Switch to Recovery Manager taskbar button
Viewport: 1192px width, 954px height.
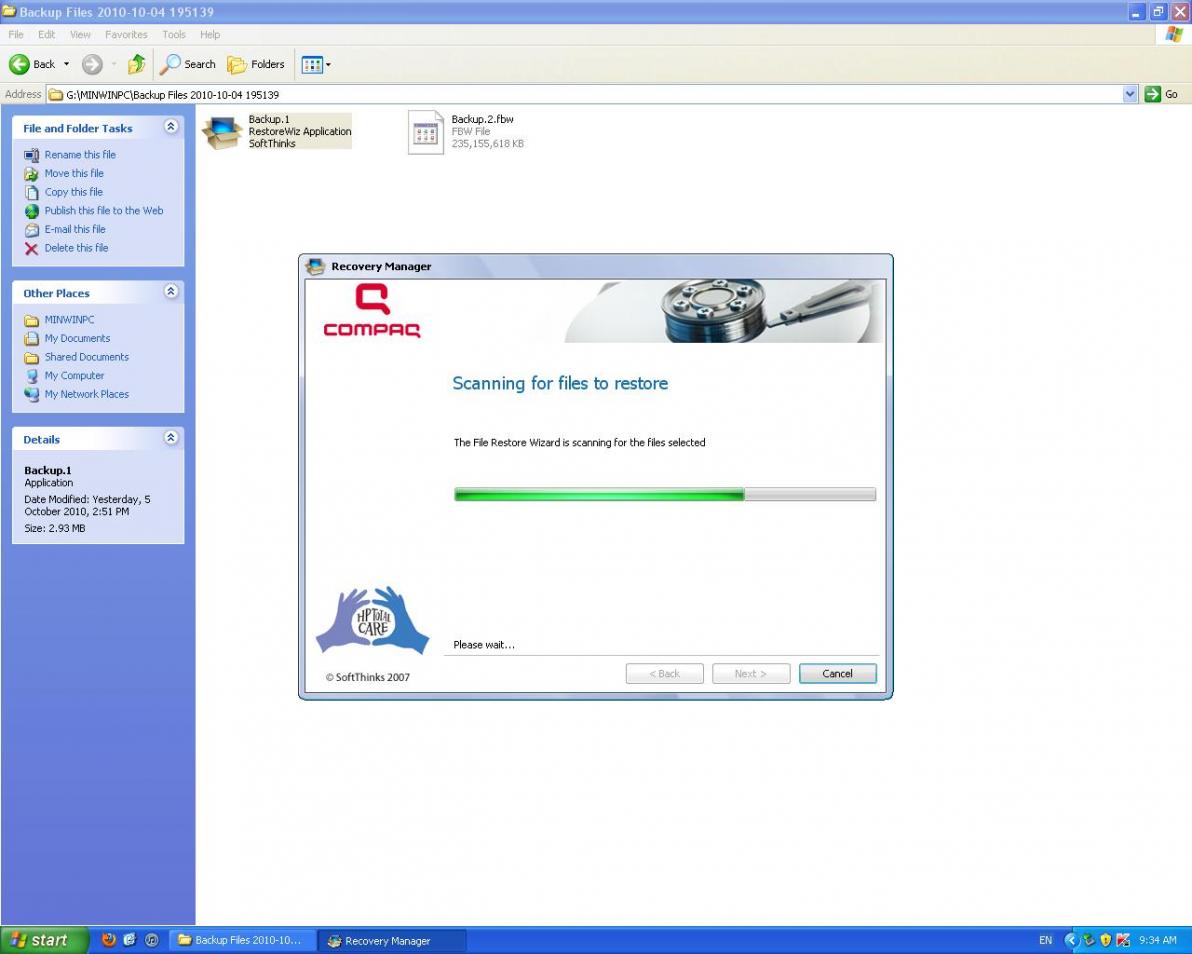pyautogui.click(x=392, y=940)
